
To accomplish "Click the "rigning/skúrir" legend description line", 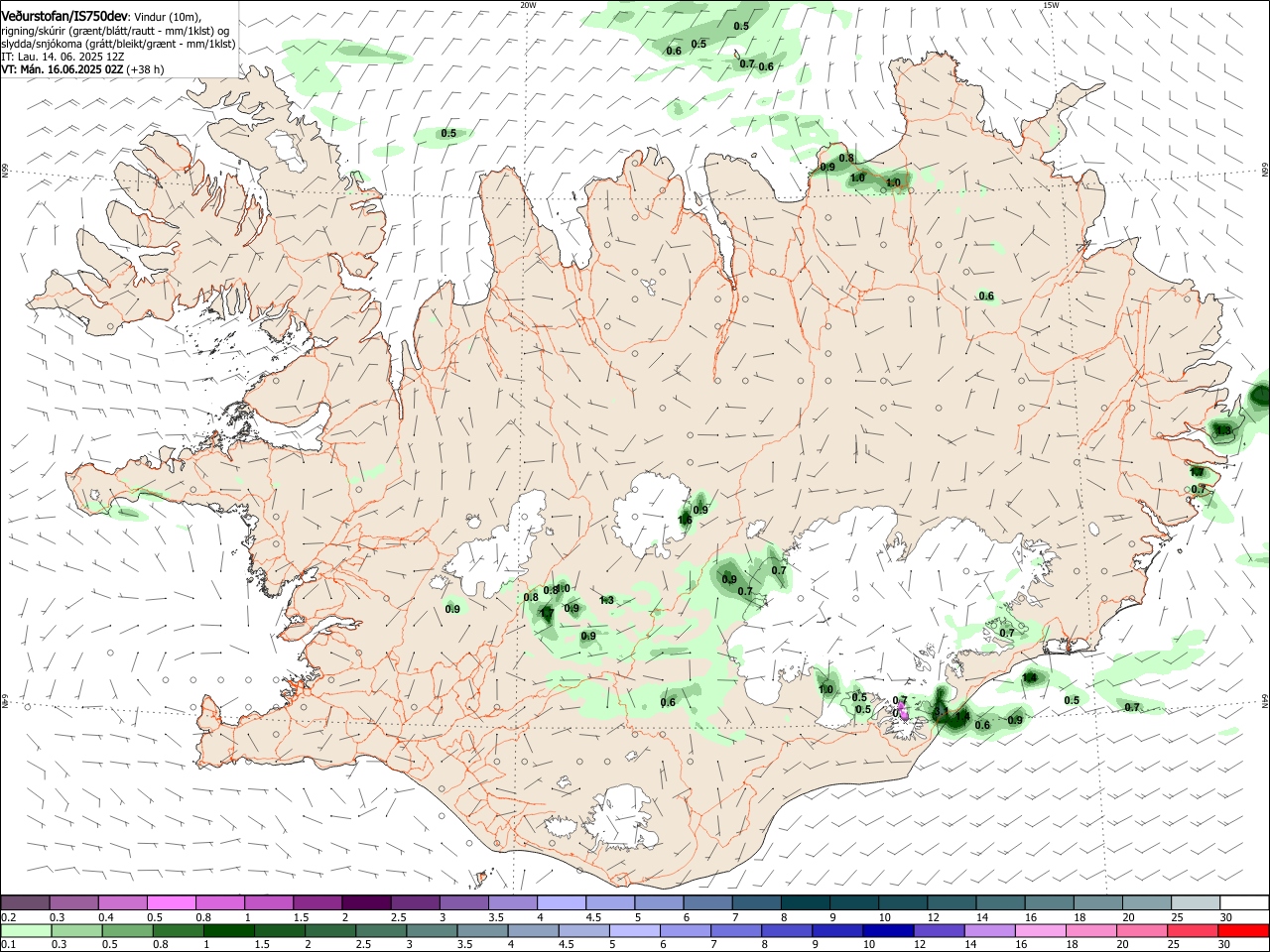I will click(x=115, y=31).
